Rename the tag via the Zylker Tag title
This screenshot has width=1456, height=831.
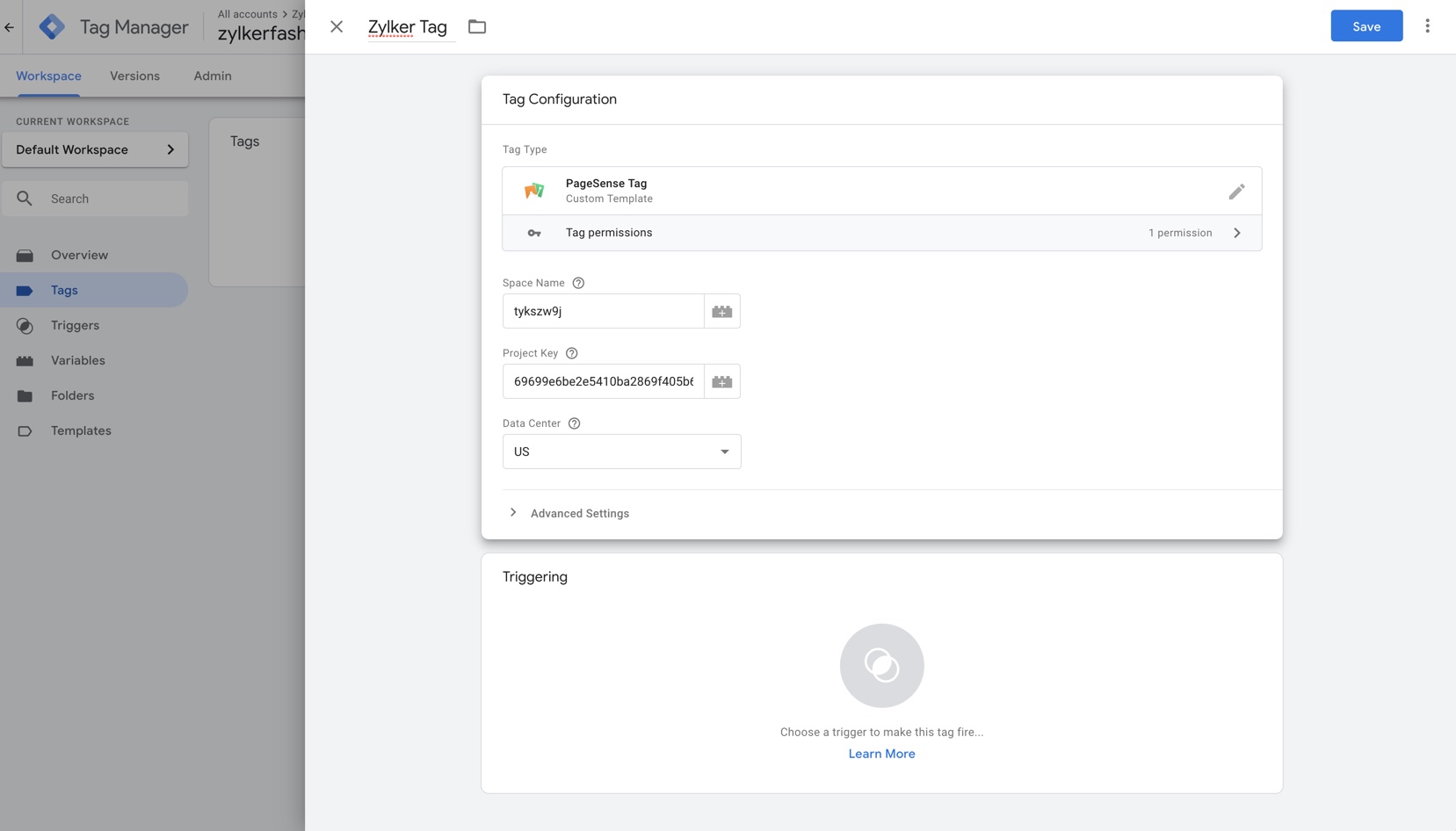tap(408, 26)
